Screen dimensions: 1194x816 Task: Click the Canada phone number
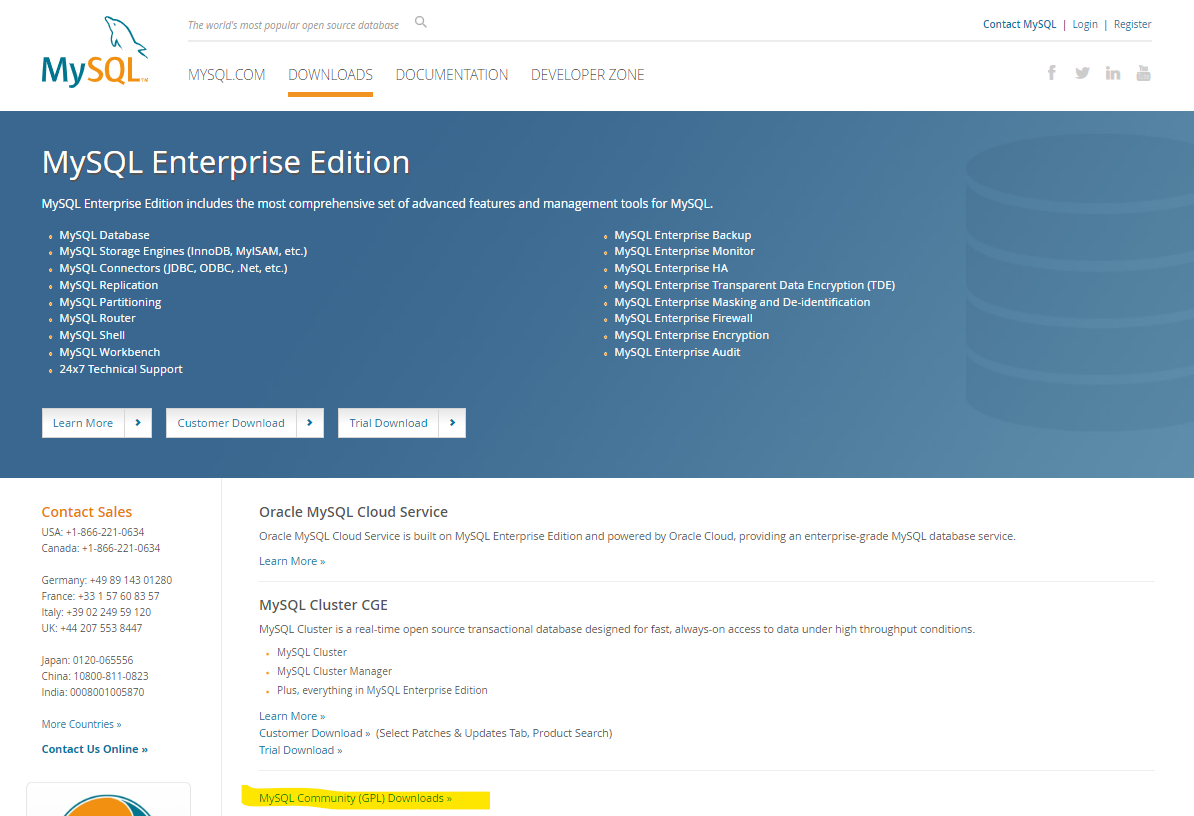[x=121, y=548]
